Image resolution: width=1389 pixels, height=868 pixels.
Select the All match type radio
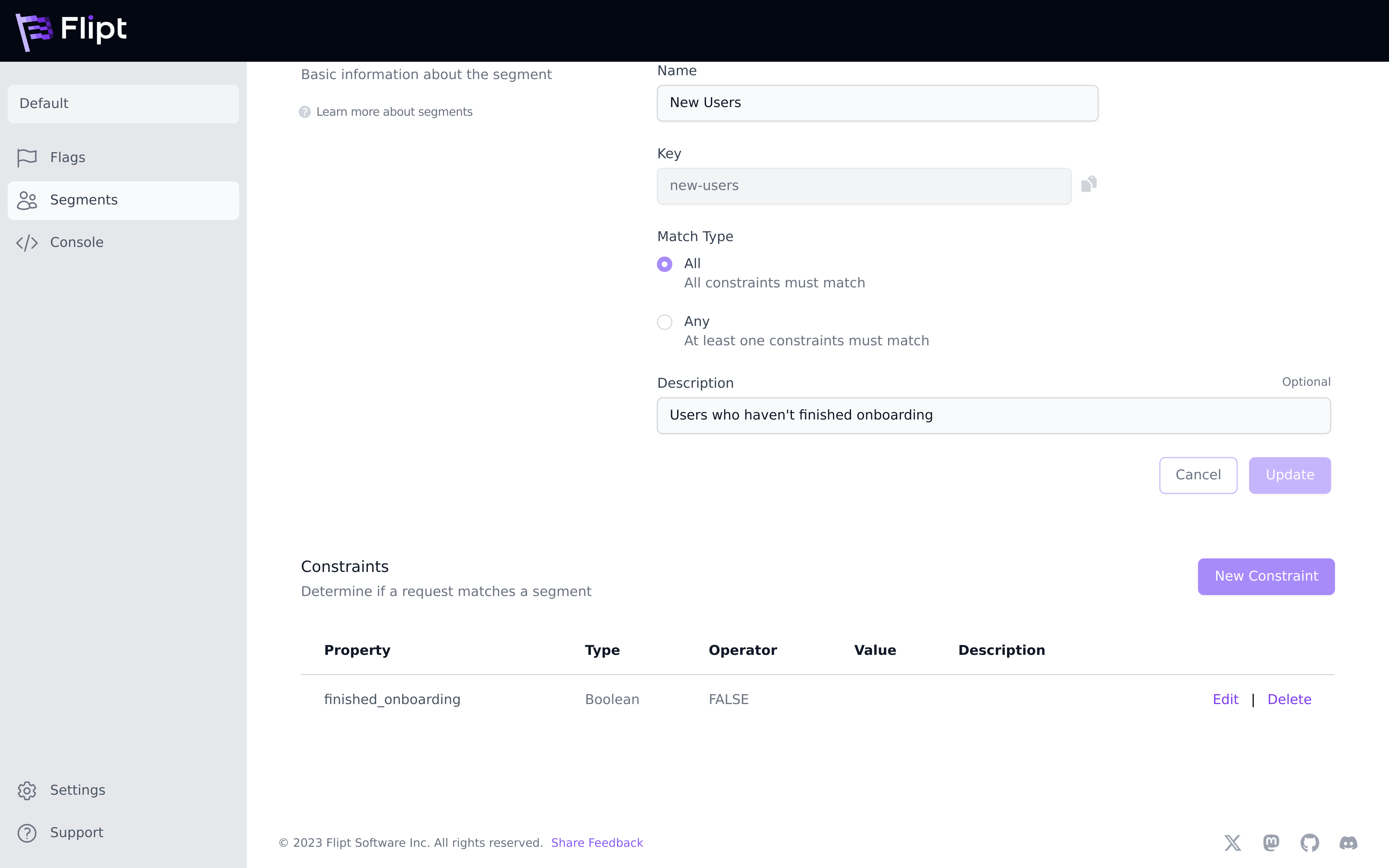tap(665, 264)
